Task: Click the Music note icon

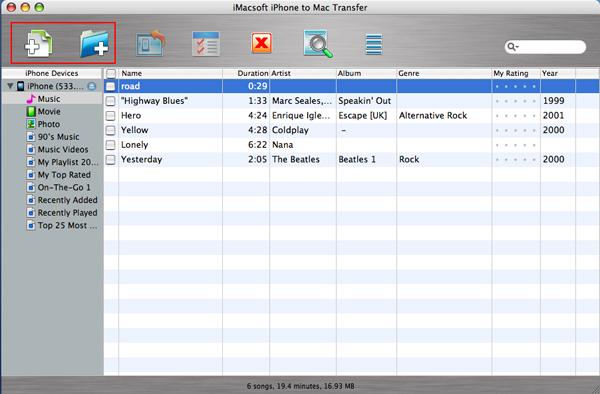Action: pyautogui.click(x=31, y=99)
